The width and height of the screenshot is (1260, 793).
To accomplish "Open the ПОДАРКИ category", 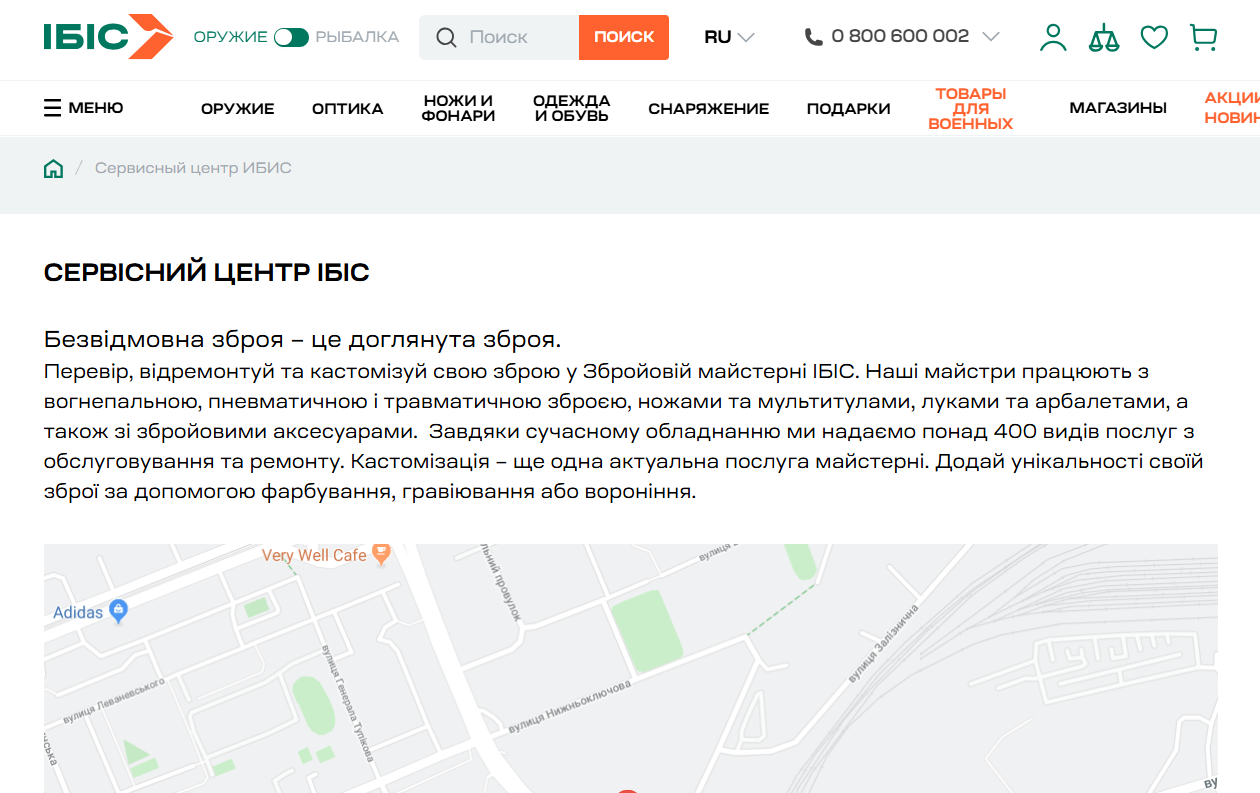I will tap(849, 109).
